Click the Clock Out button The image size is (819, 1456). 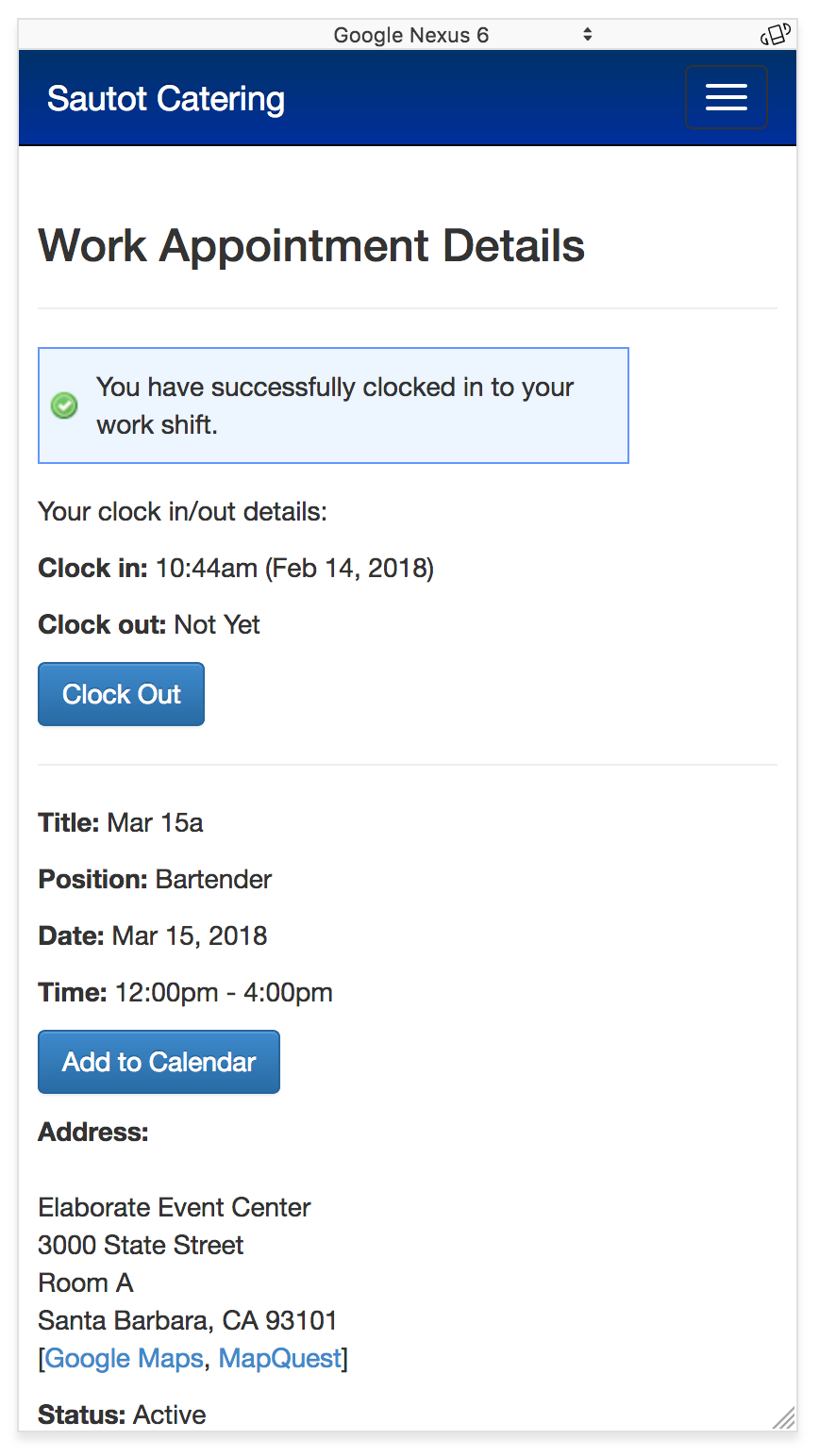tap(121, 694)
